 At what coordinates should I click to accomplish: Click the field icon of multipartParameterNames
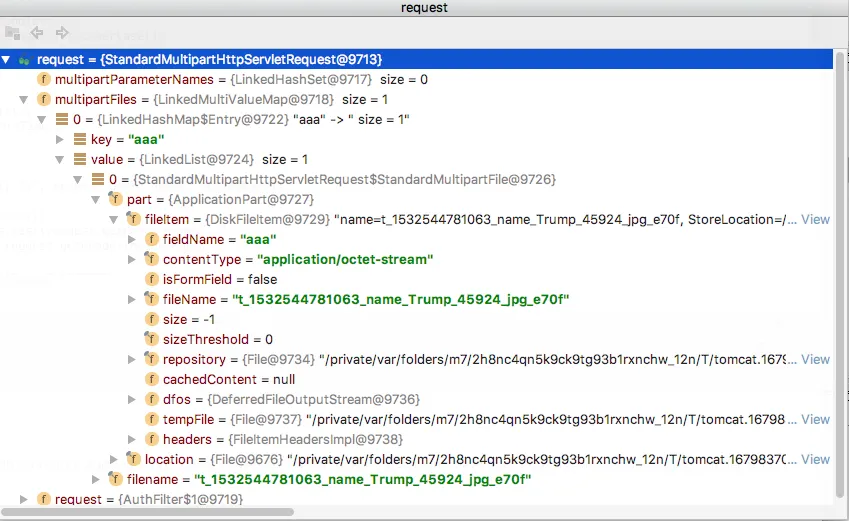click(44, 80)
